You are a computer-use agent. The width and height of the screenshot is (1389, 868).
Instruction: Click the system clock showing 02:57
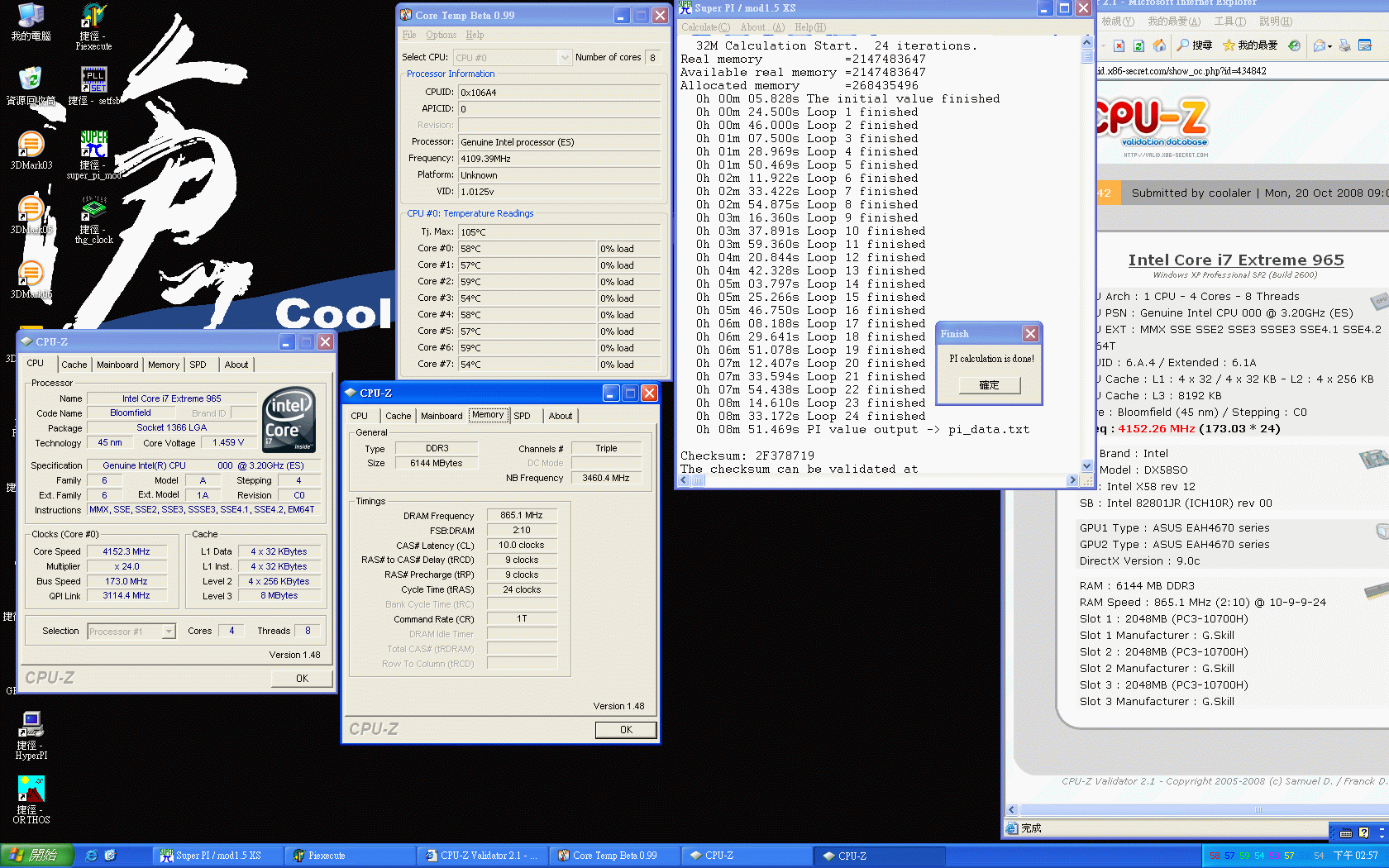[x=1356, y=856]
